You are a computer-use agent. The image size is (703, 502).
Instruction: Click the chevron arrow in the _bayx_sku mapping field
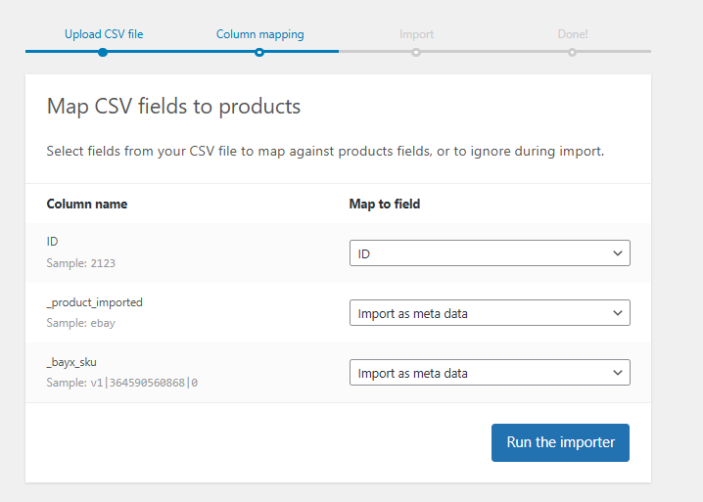pos(617,373)
